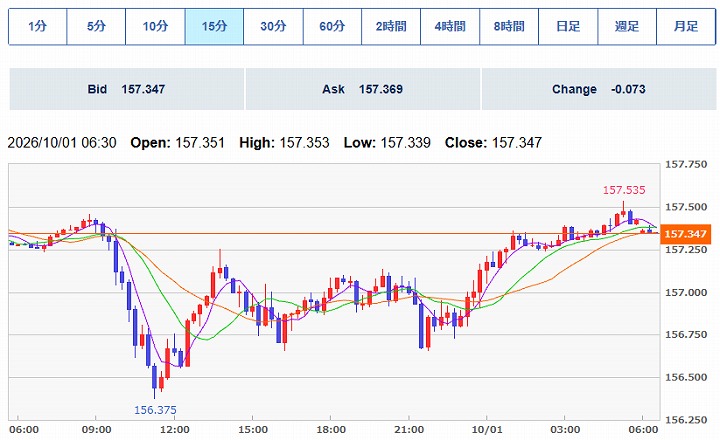This screenshot has height=440, width=720.
Task: Select the 5分 chart interval
Action: (x=96, y=26)
